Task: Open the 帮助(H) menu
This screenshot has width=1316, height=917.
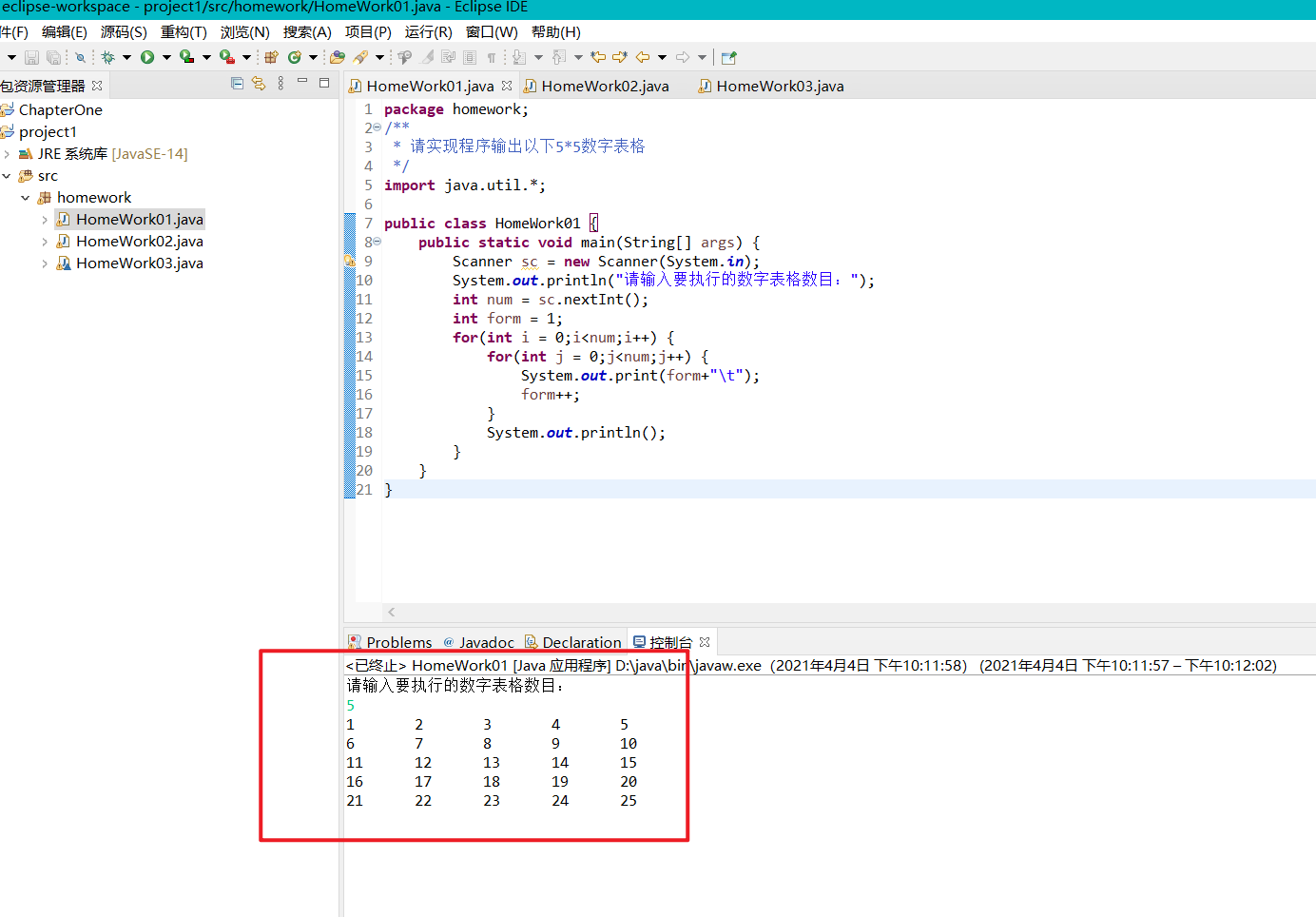Action: (555, 32)
